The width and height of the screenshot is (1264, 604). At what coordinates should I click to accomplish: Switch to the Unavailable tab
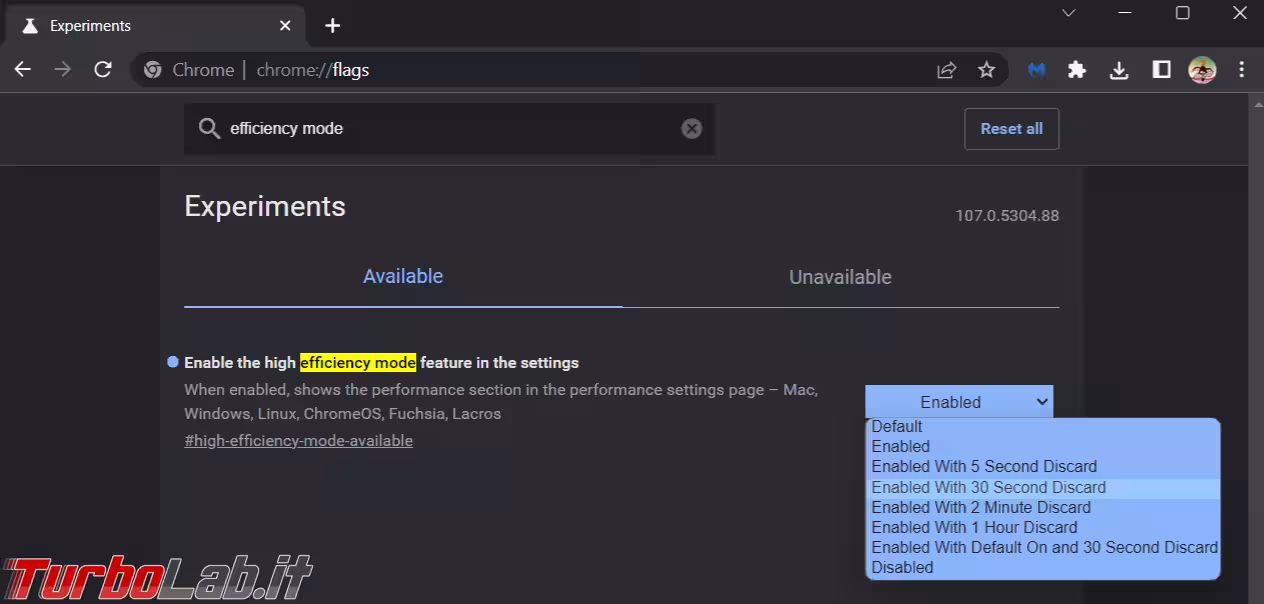840,277
